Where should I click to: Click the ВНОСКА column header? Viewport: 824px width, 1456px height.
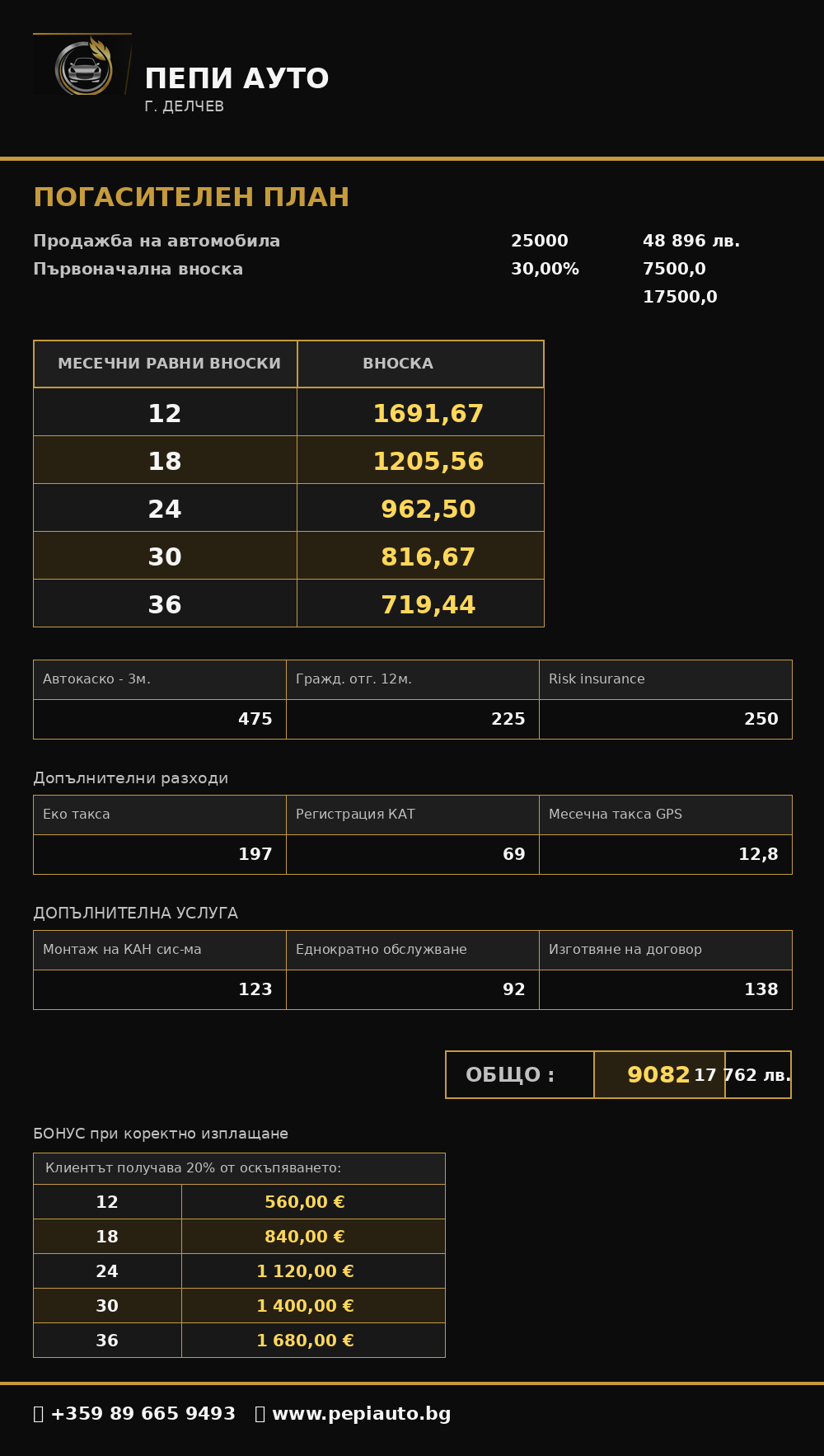click(x=398, y=364)
